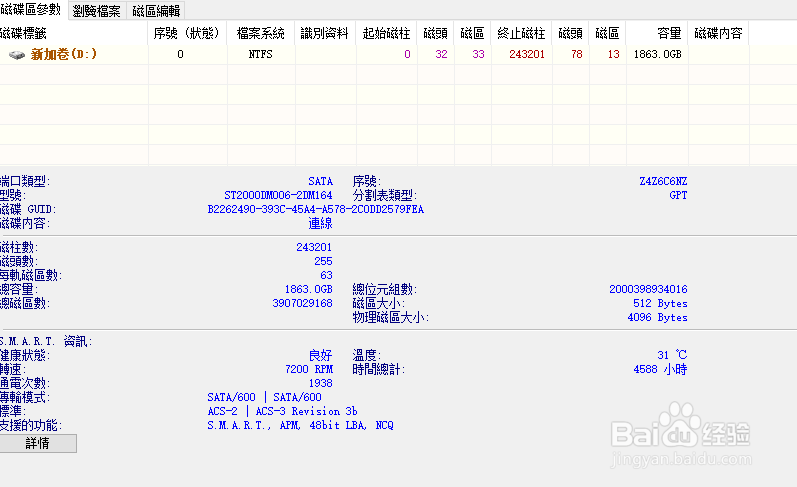Click the health status value 良好
The height and width of the screenshot is (487, 797).
click(x=320, y=355)
